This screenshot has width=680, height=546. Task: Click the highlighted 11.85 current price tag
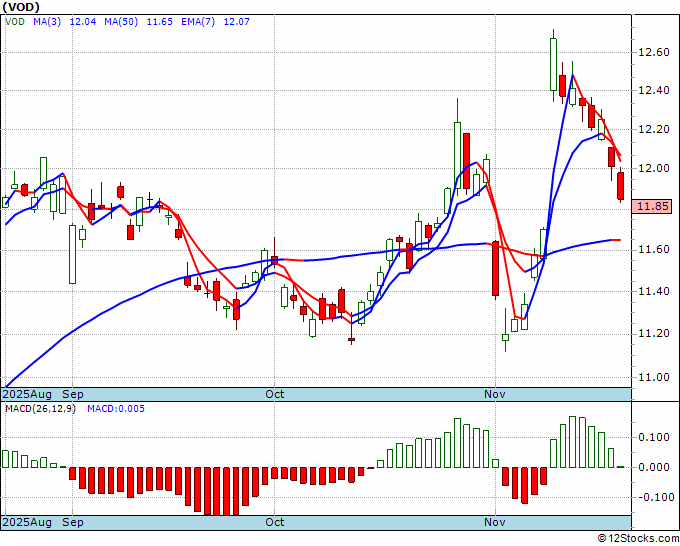652,206
